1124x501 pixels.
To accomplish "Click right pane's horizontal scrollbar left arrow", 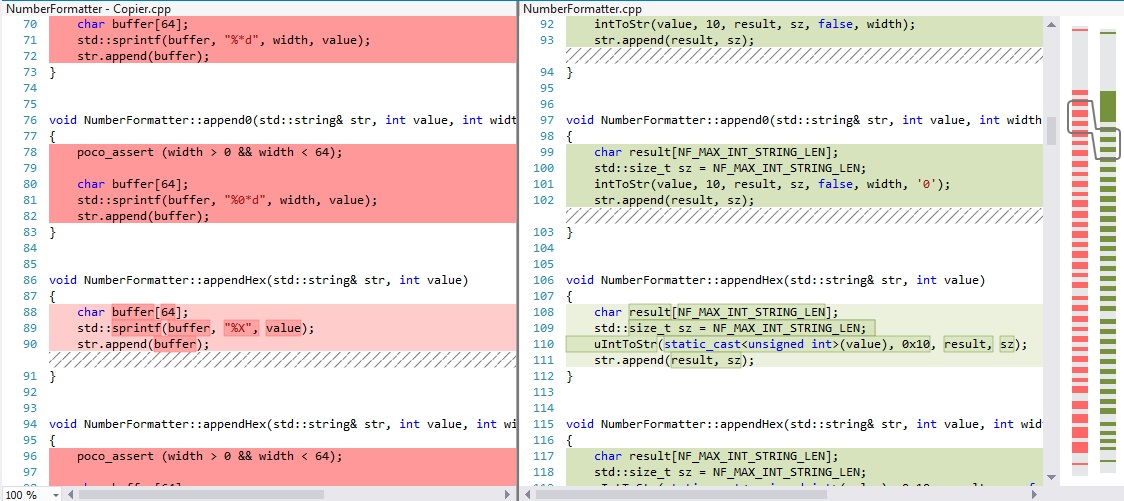I will [x=528, y=494].
